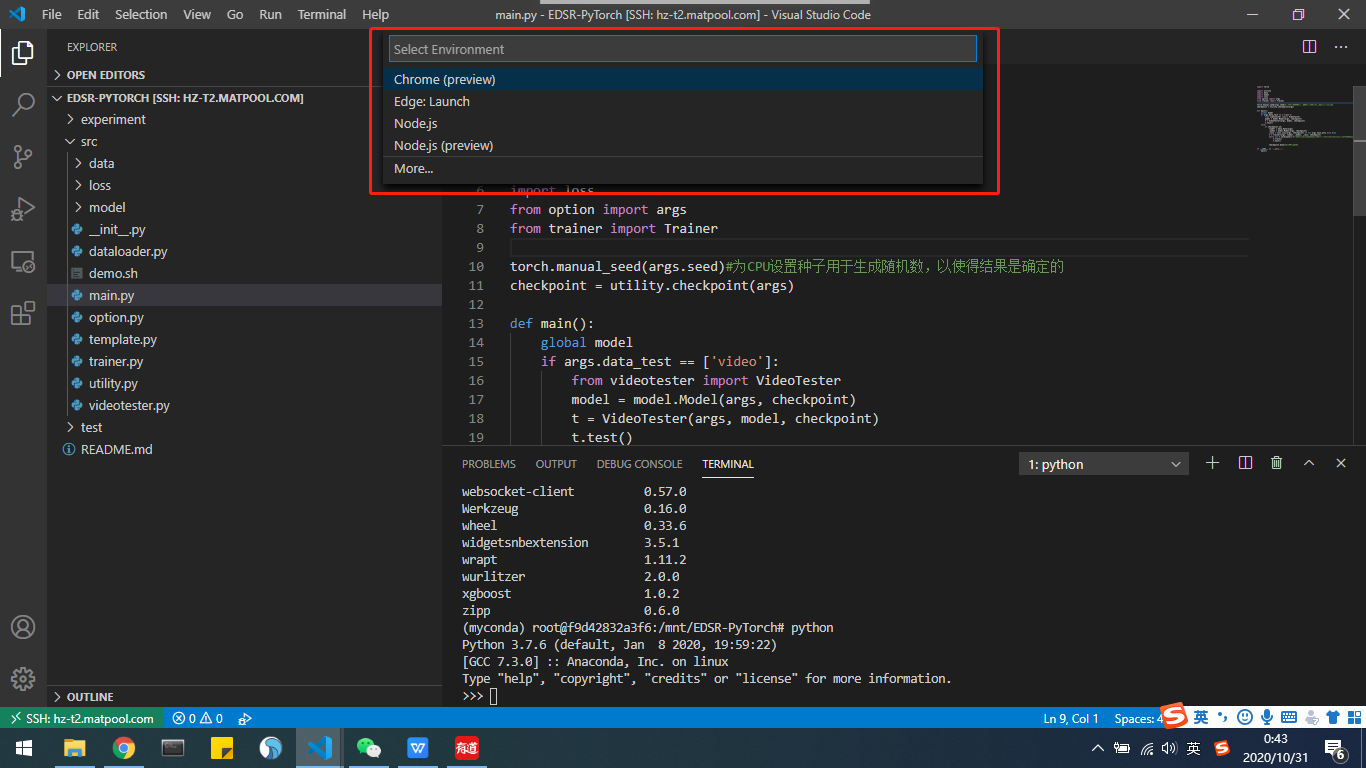Viewport: 1366px width, 768px height.
Task: Collapse the src folder
Action: (244, 141)
